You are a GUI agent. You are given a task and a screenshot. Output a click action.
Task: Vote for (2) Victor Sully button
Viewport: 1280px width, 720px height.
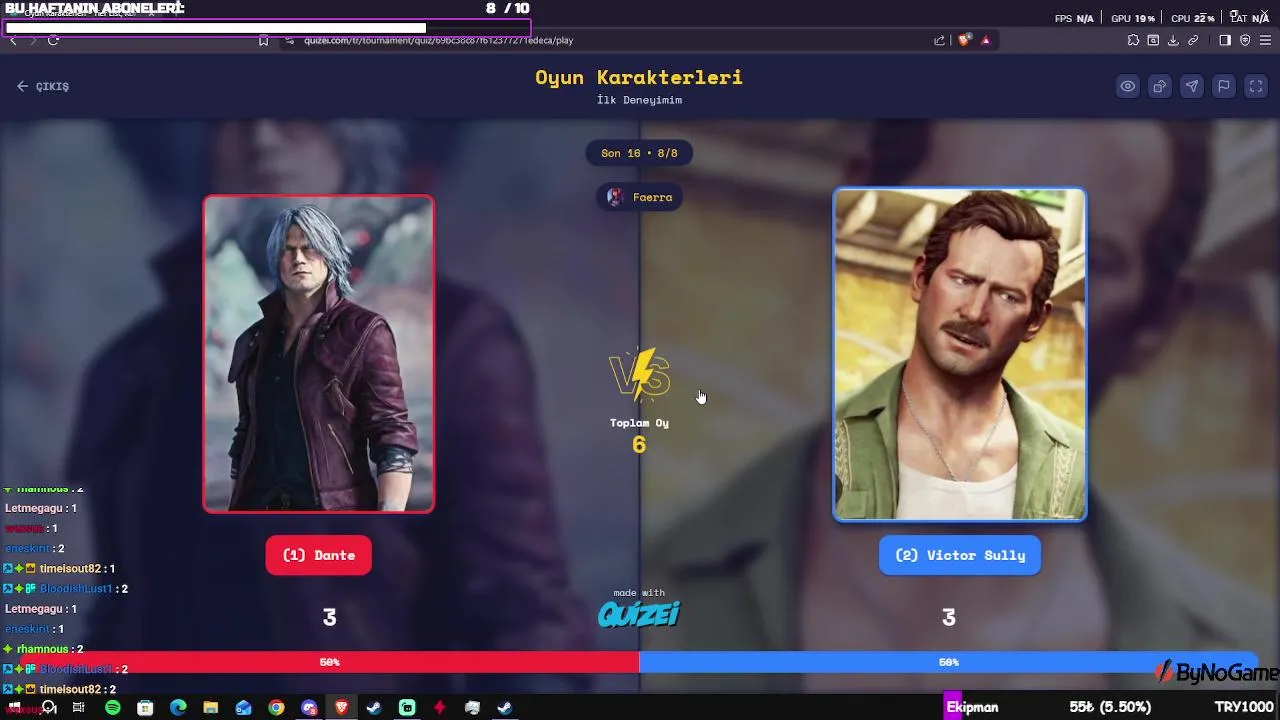[960, 555]
